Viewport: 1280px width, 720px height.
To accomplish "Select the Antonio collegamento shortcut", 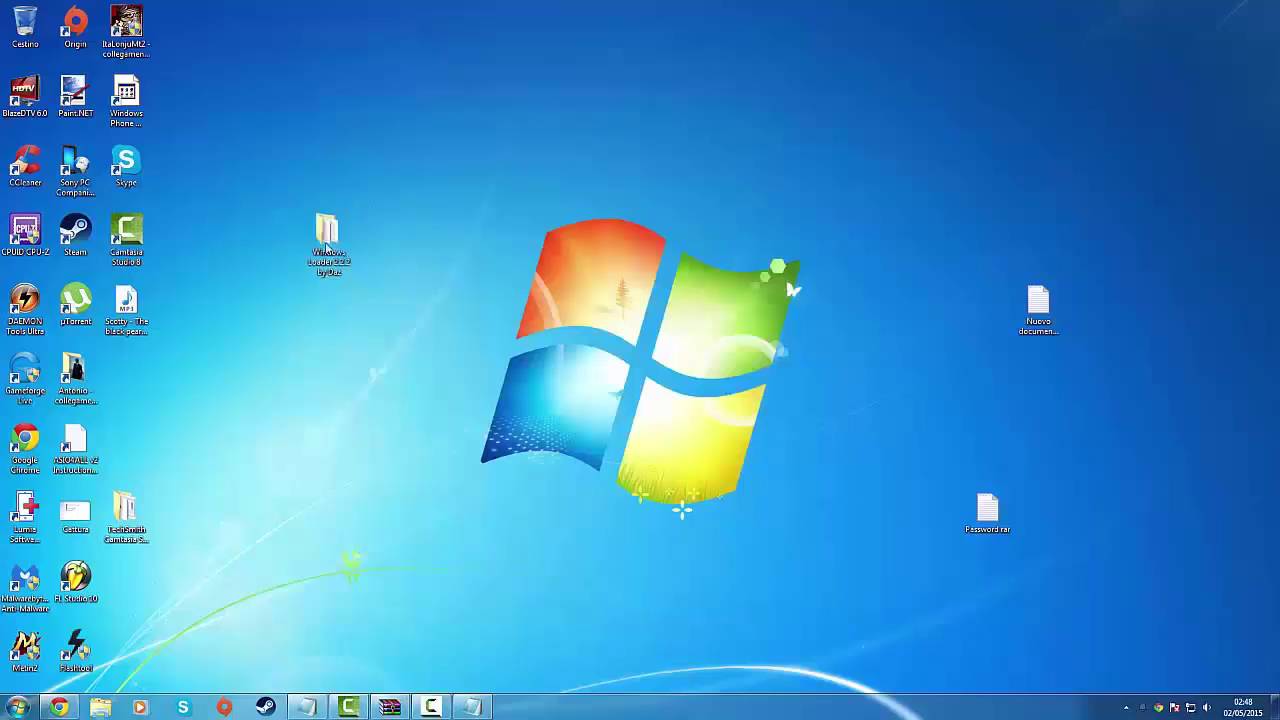I will pos(75,379).
